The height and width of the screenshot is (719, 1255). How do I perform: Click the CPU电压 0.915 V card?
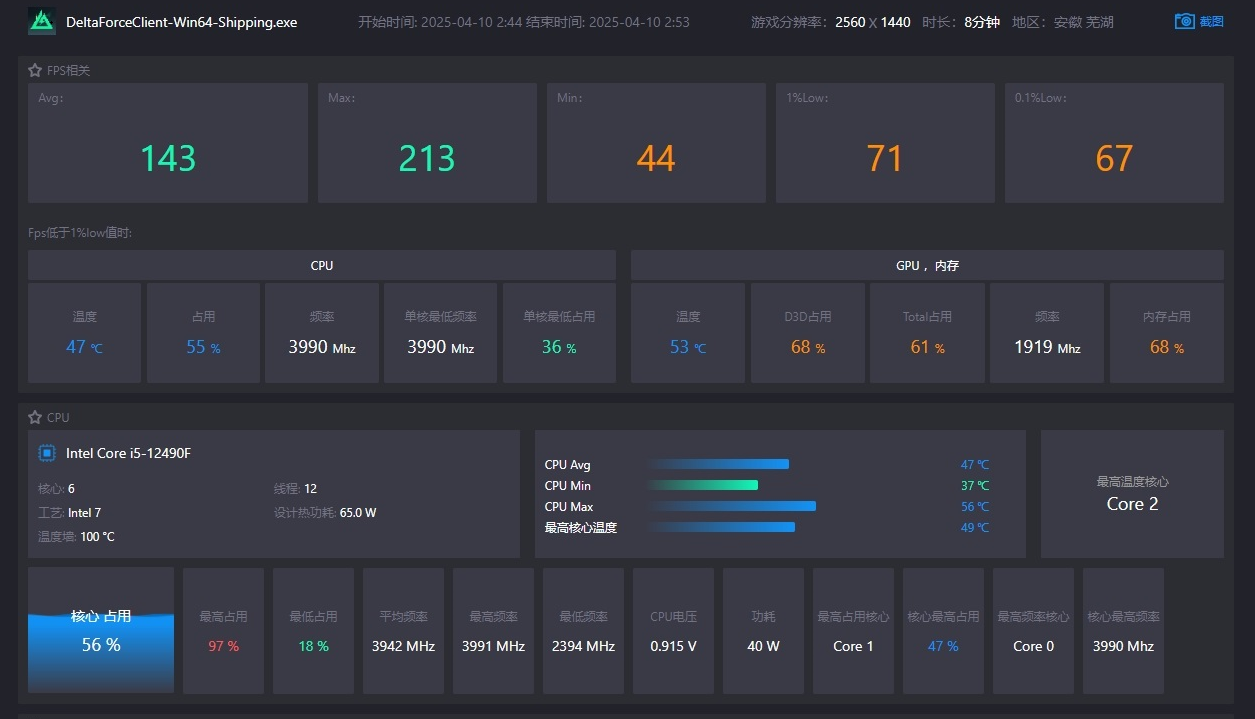[673, 631]
